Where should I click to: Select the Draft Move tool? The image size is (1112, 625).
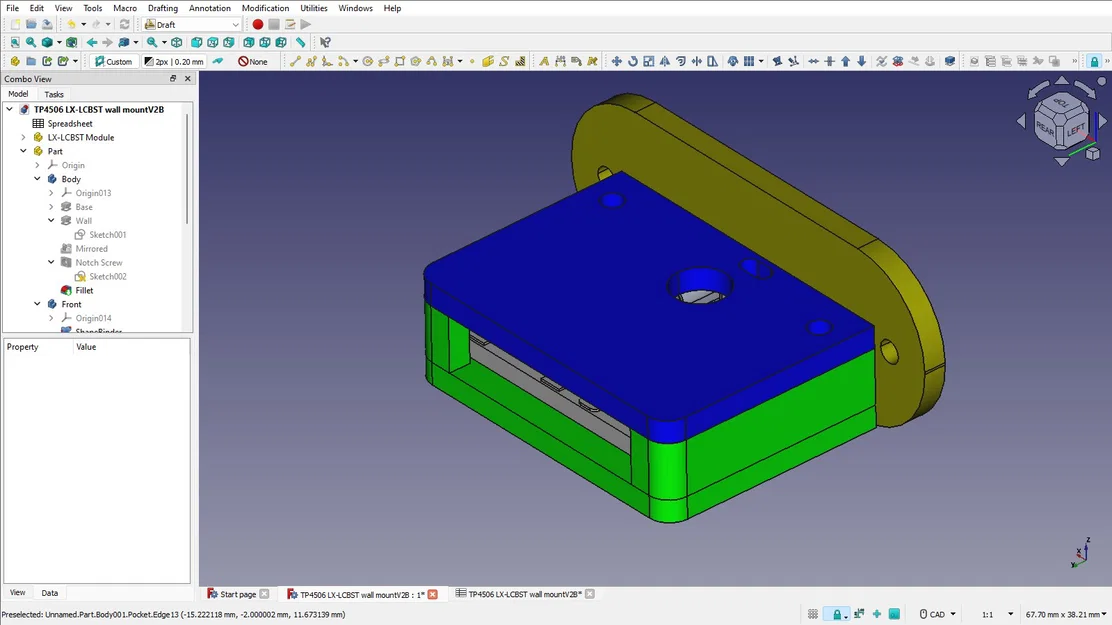616,62
